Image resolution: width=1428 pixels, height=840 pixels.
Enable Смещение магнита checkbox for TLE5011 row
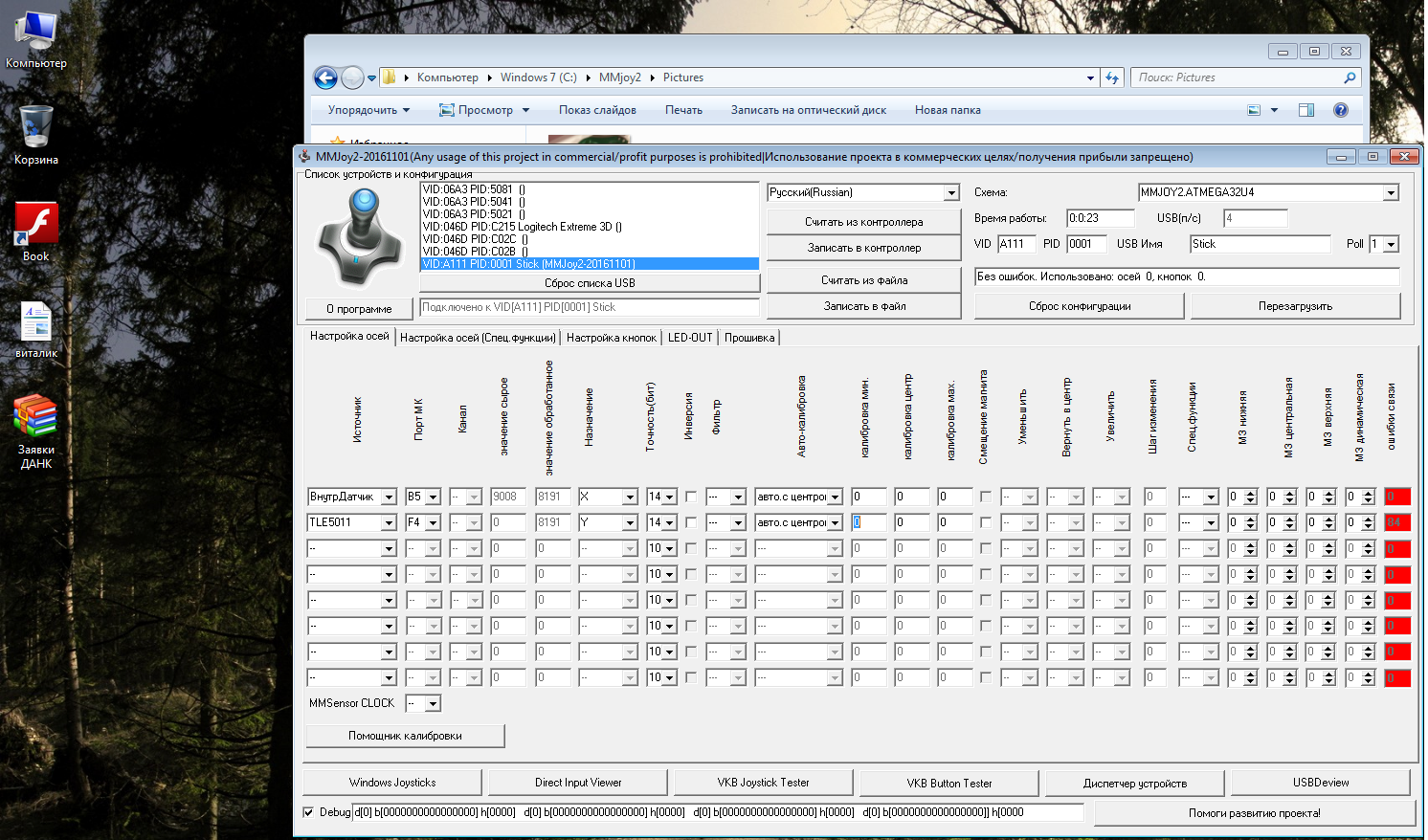tap(985, 523)
